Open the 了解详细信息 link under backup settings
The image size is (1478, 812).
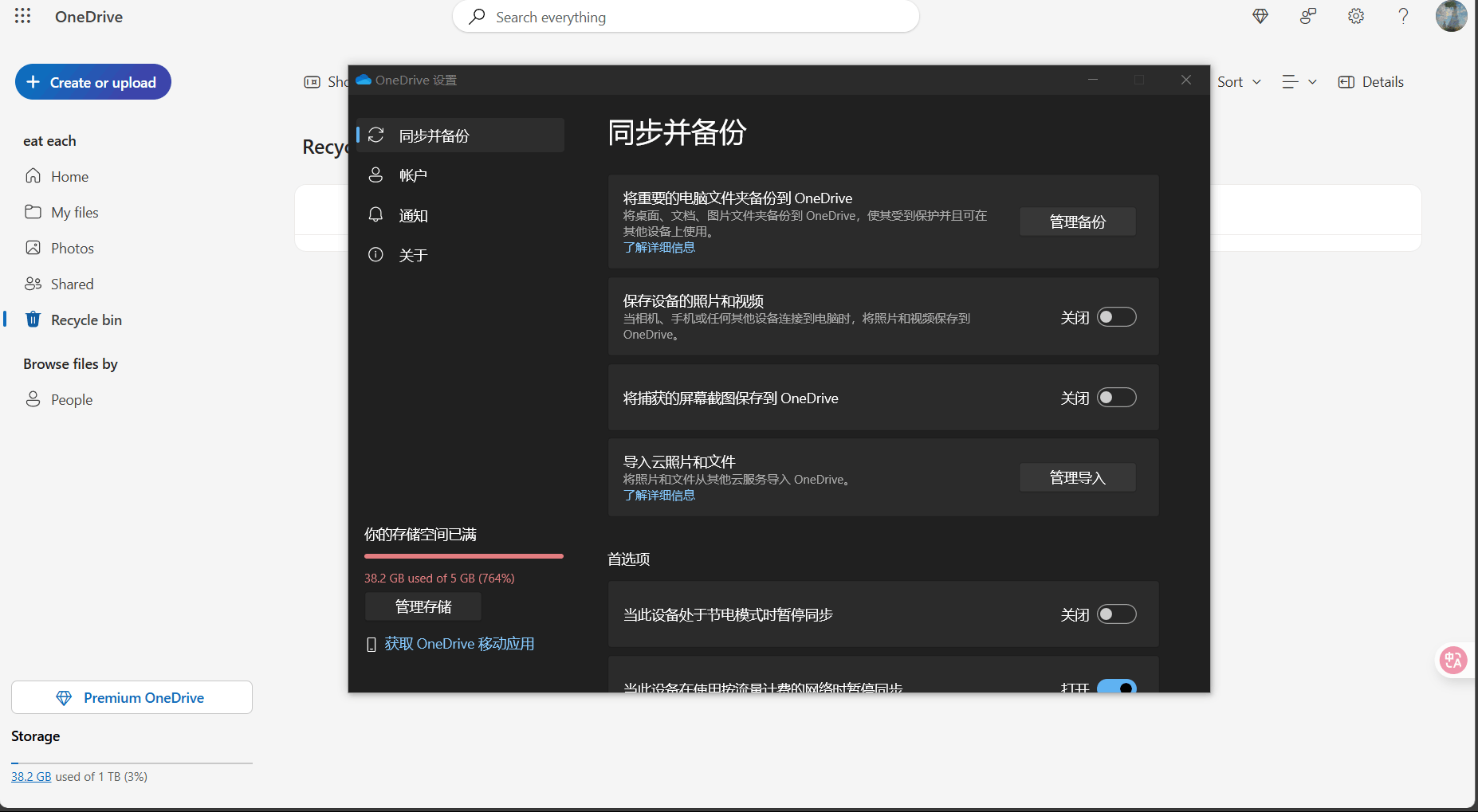click(x=658, y=247)
